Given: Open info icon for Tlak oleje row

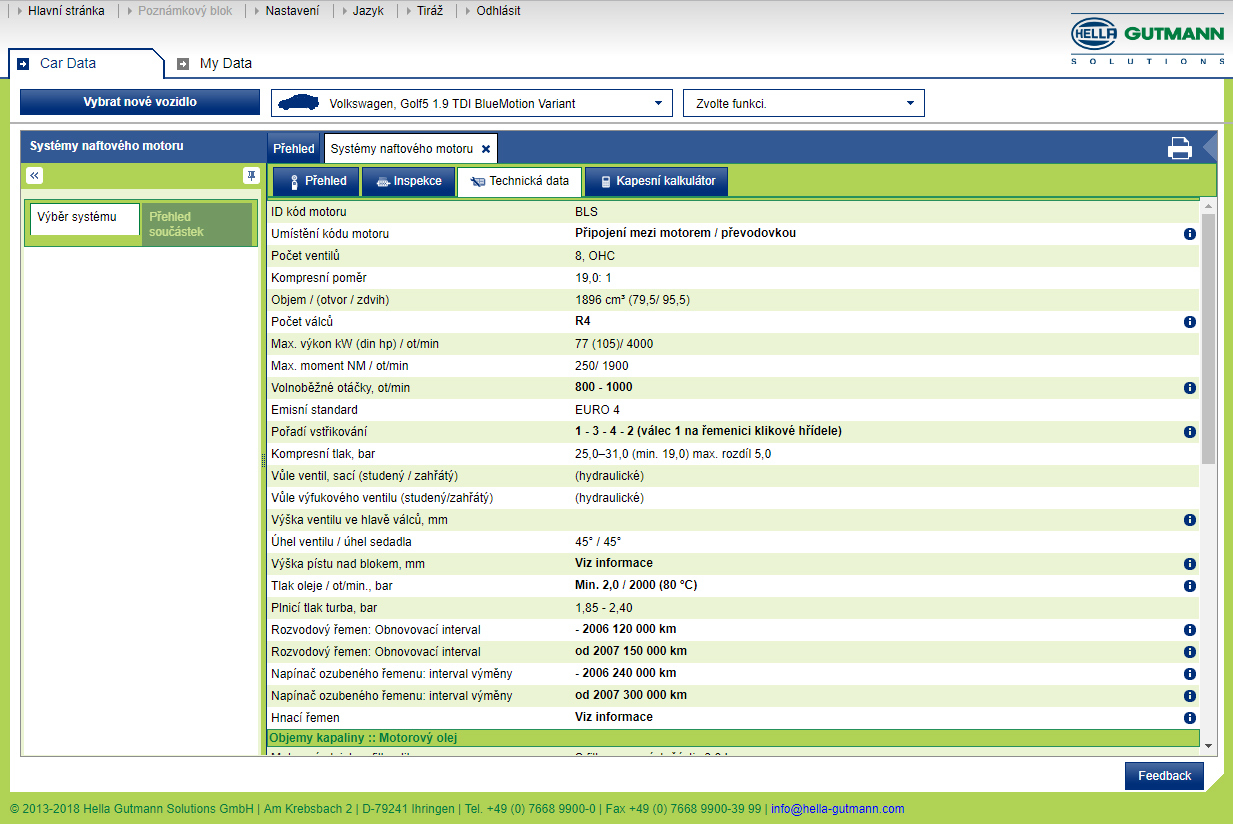Looking at the screenshot, I should 1190,586.
